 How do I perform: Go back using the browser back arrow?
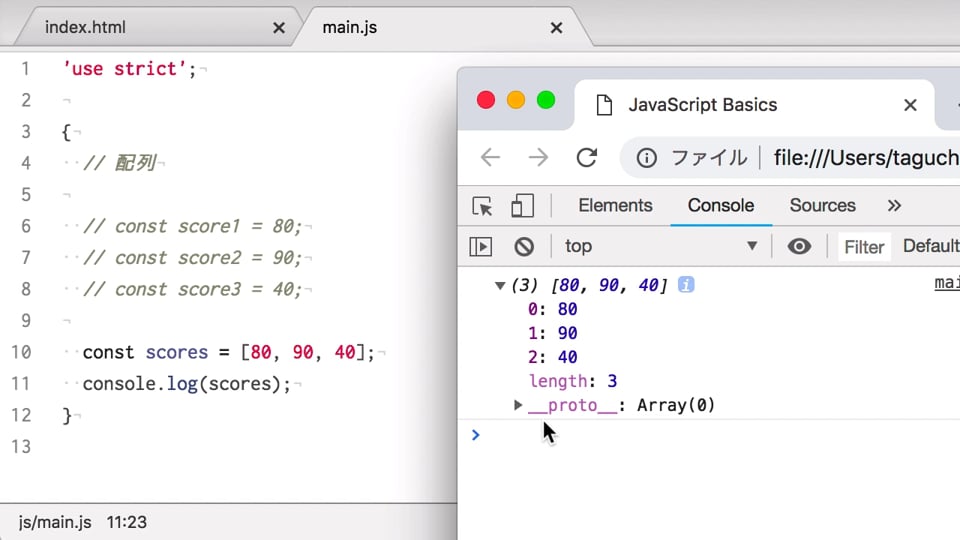[490, 157]
